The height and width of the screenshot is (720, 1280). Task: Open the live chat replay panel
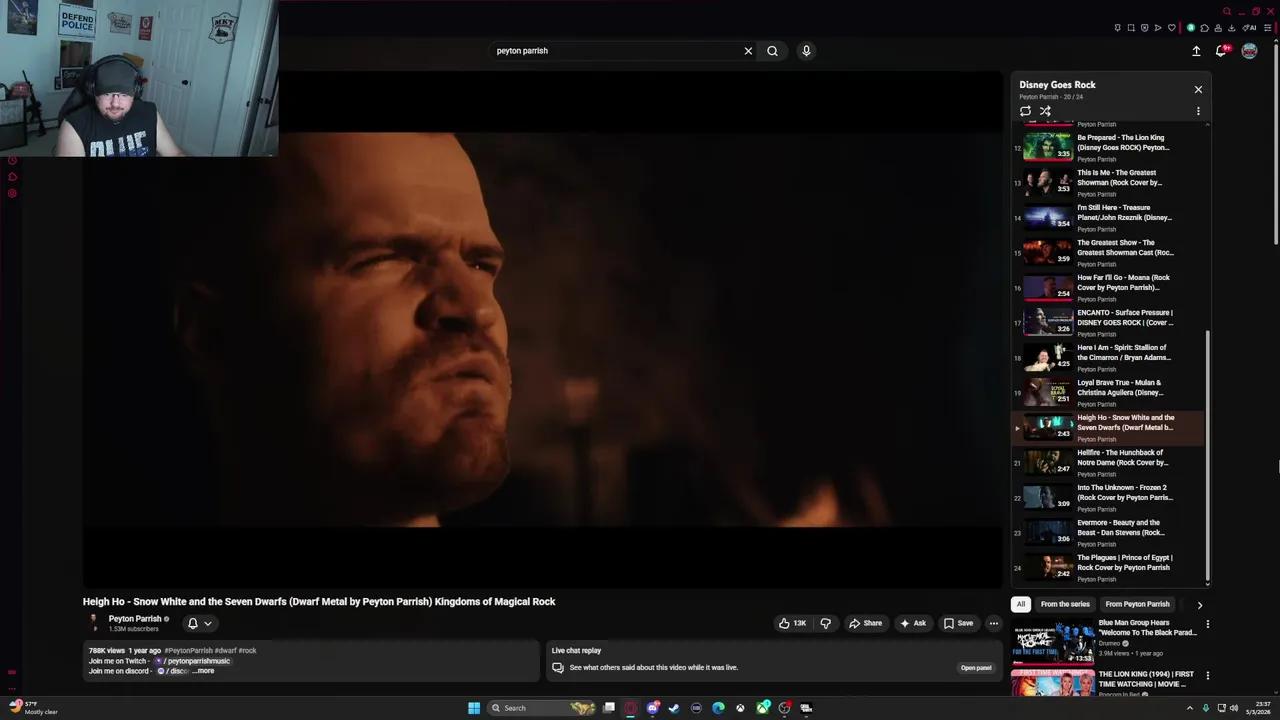(976, 668)
